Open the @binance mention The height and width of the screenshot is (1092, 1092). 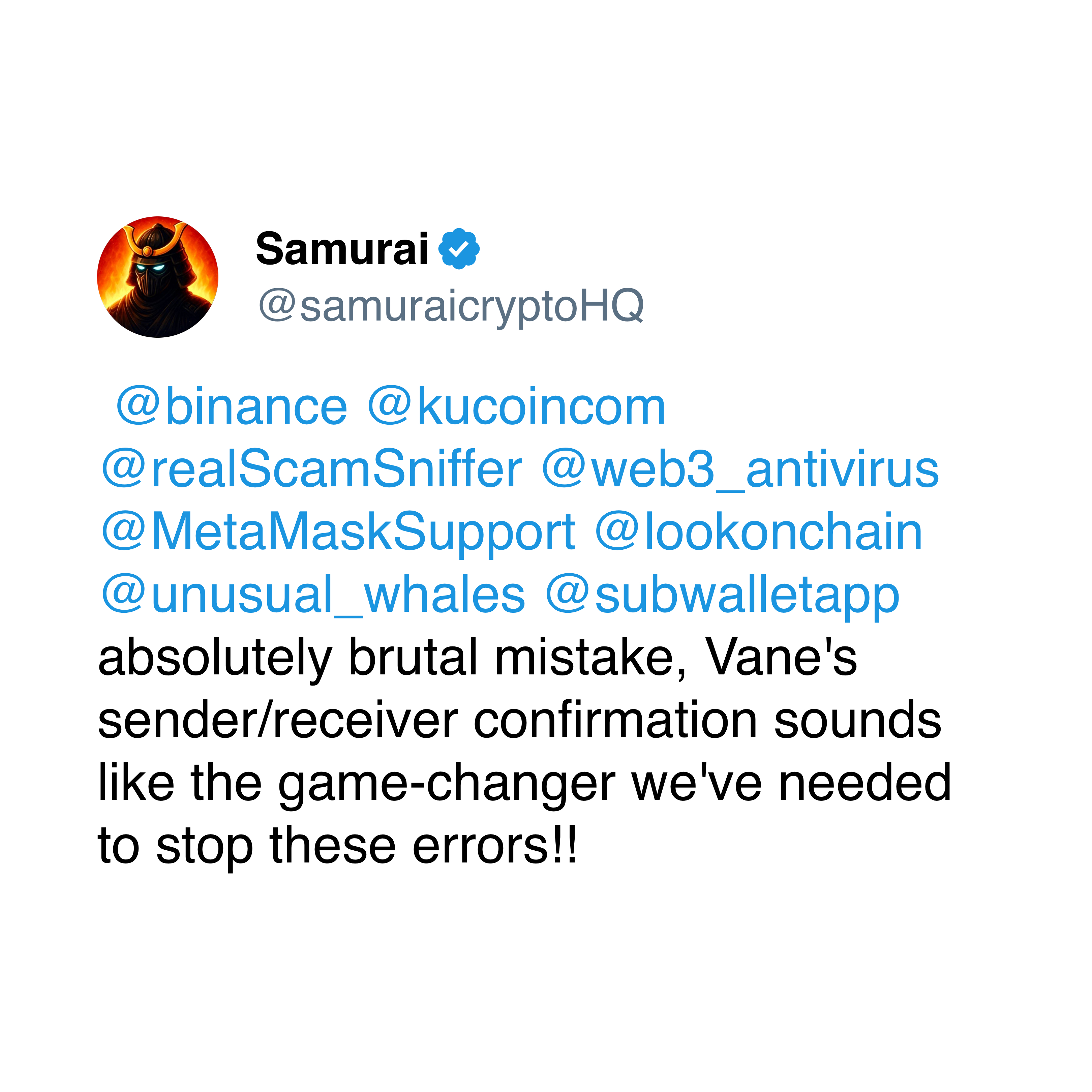231,407
